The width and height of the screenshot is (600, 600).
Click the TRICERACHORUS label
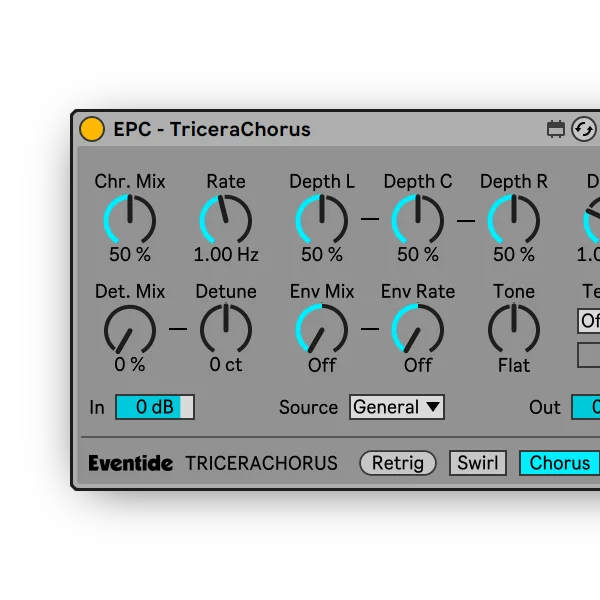click(x=262, y=463)
